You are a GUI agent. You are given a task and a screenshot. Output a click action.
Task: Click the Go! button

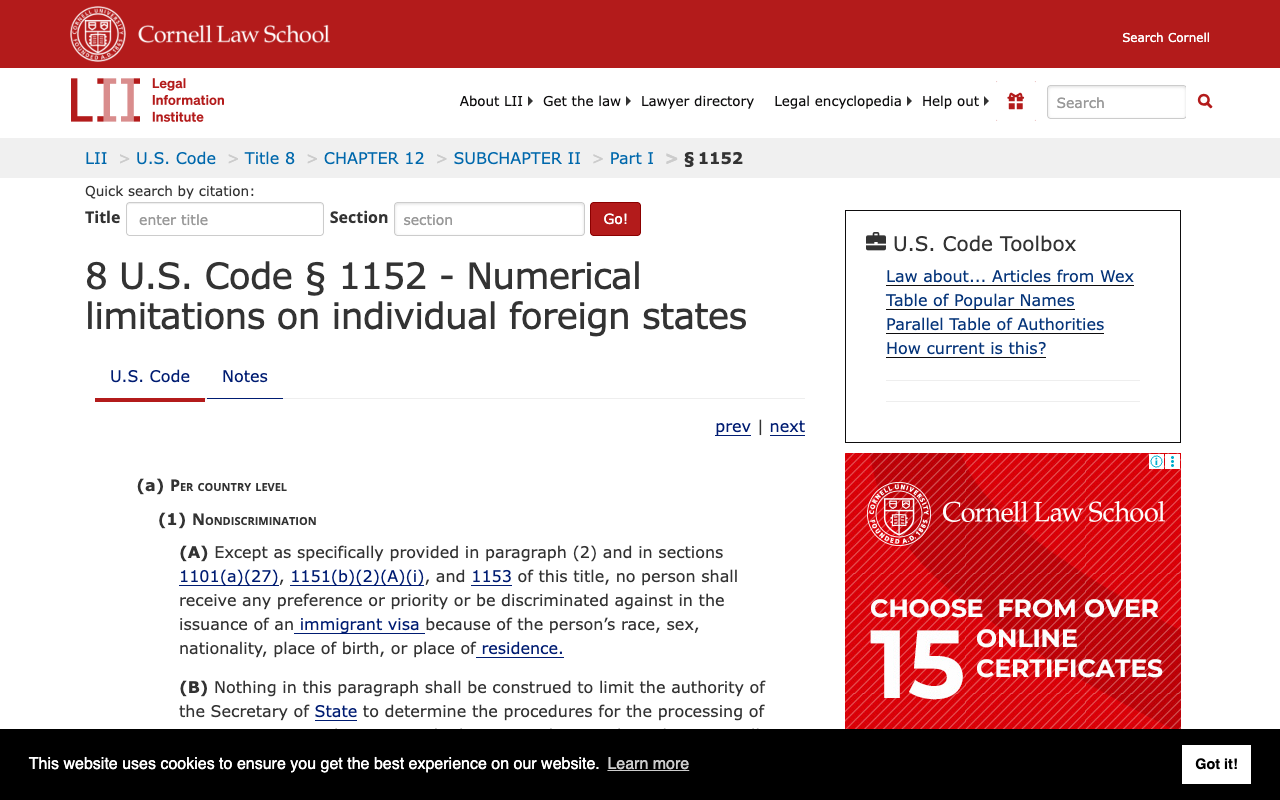(x=615, y=219)
